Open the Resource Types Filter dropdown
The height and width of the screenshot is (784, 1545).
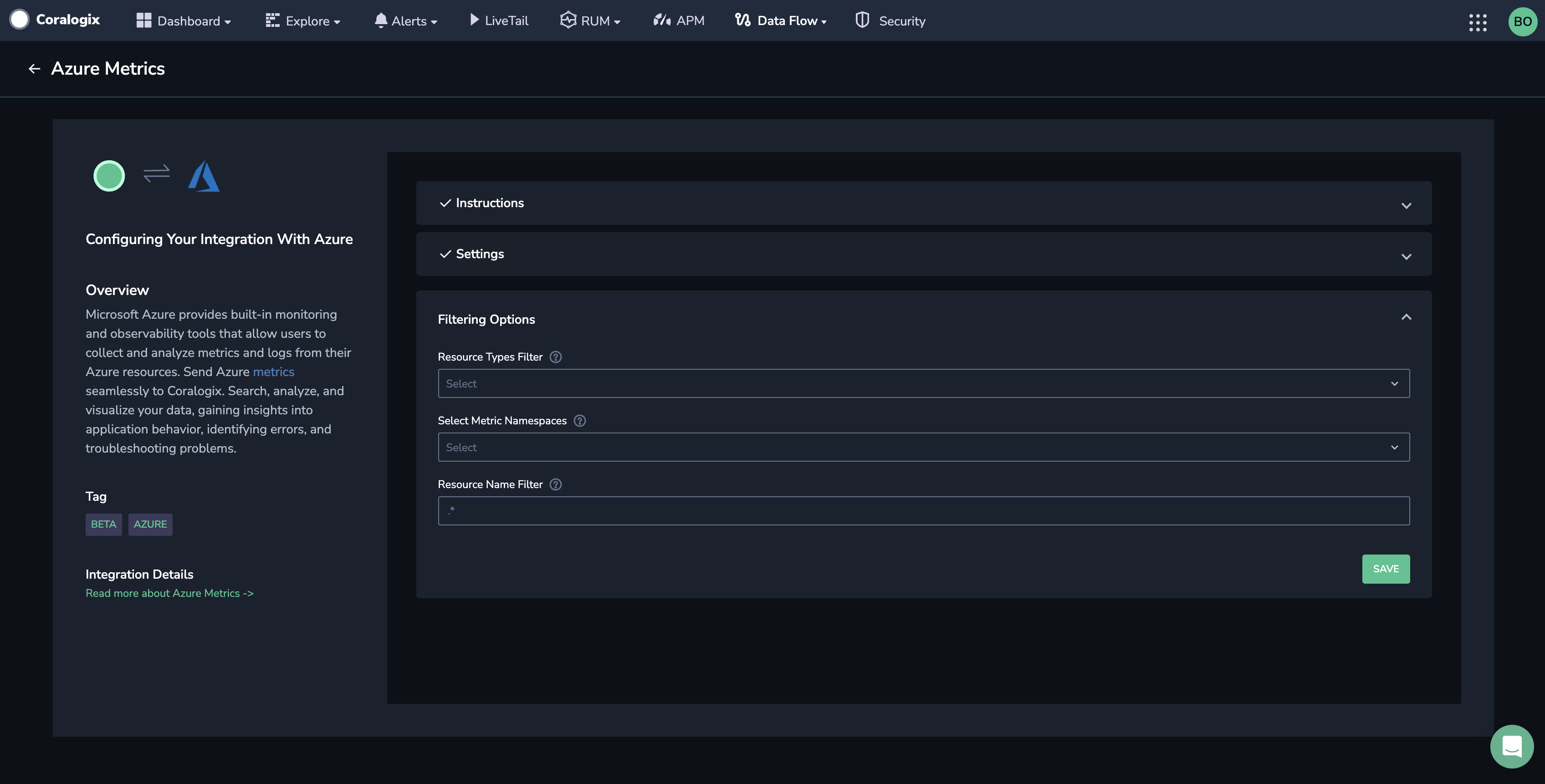tap(924, 384)
